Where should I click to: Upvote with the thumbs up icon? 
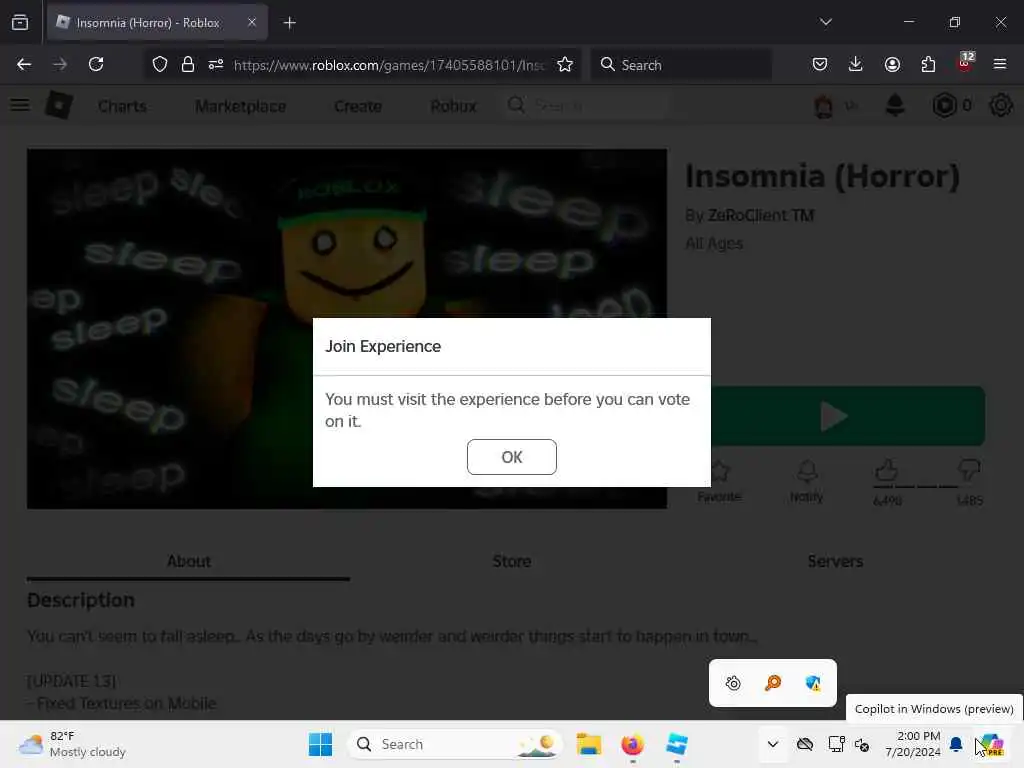tap(886, 470)
